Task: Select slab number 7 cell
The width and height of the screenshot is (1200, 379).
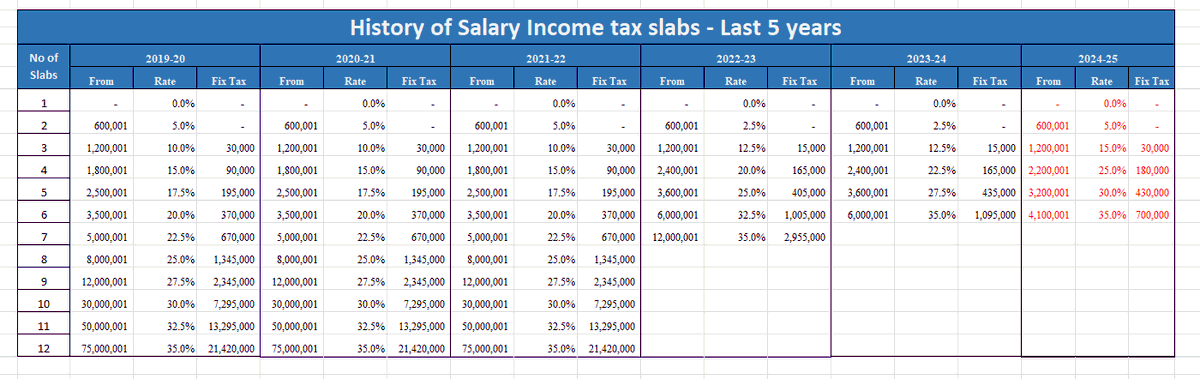Action: click(x=44, y=237)
